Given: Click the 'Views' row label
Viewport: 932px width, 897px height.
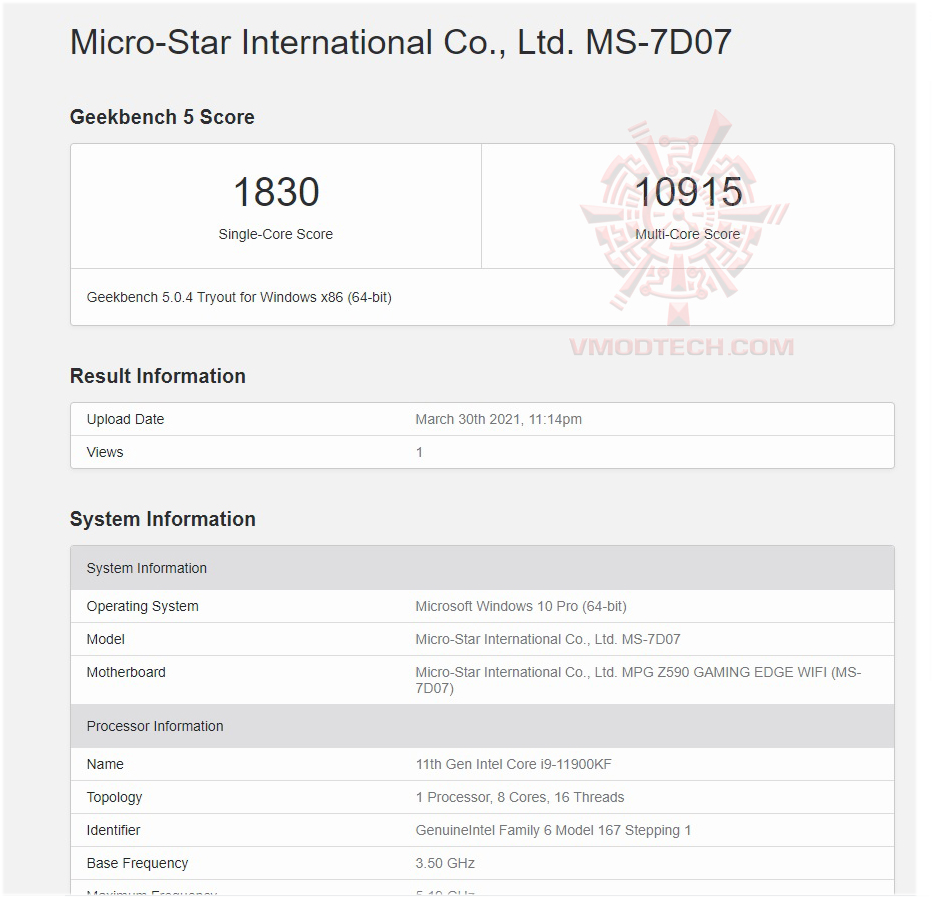Looking at the screenshot, I should click(x=105, y=452).
